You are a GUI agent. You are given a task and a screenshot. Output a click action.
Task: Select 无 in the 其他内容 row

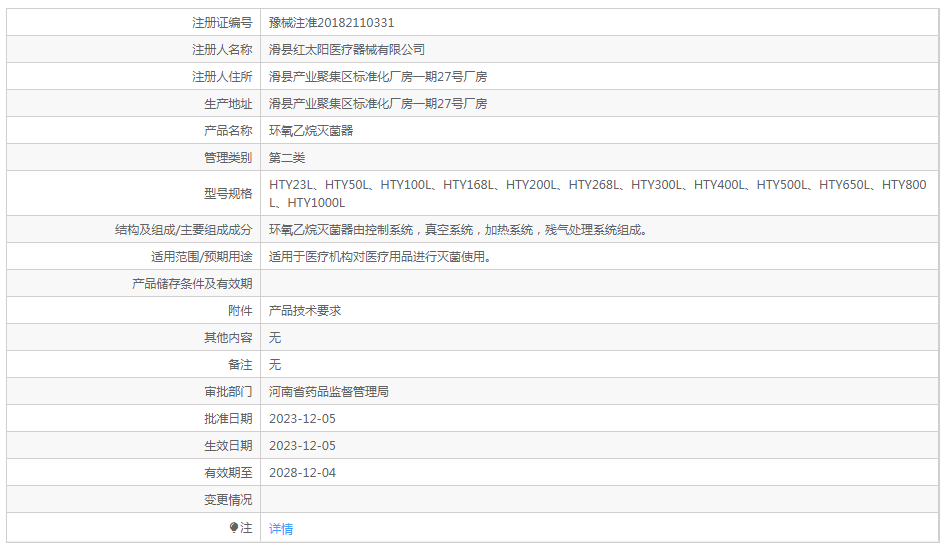pos(275,337)
